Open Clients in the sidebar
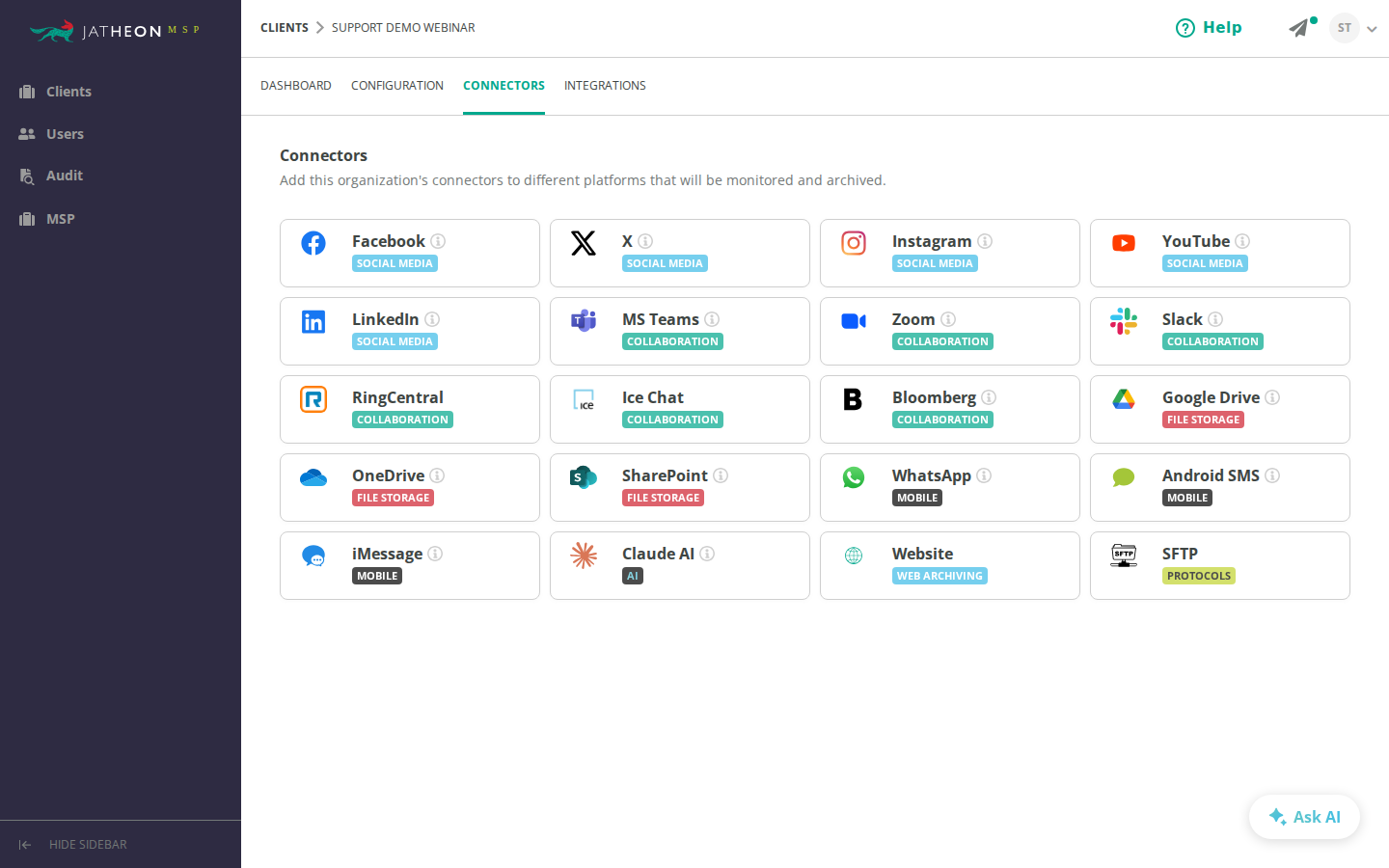Screen dimensions: 1389x868 tap(55, 92)
